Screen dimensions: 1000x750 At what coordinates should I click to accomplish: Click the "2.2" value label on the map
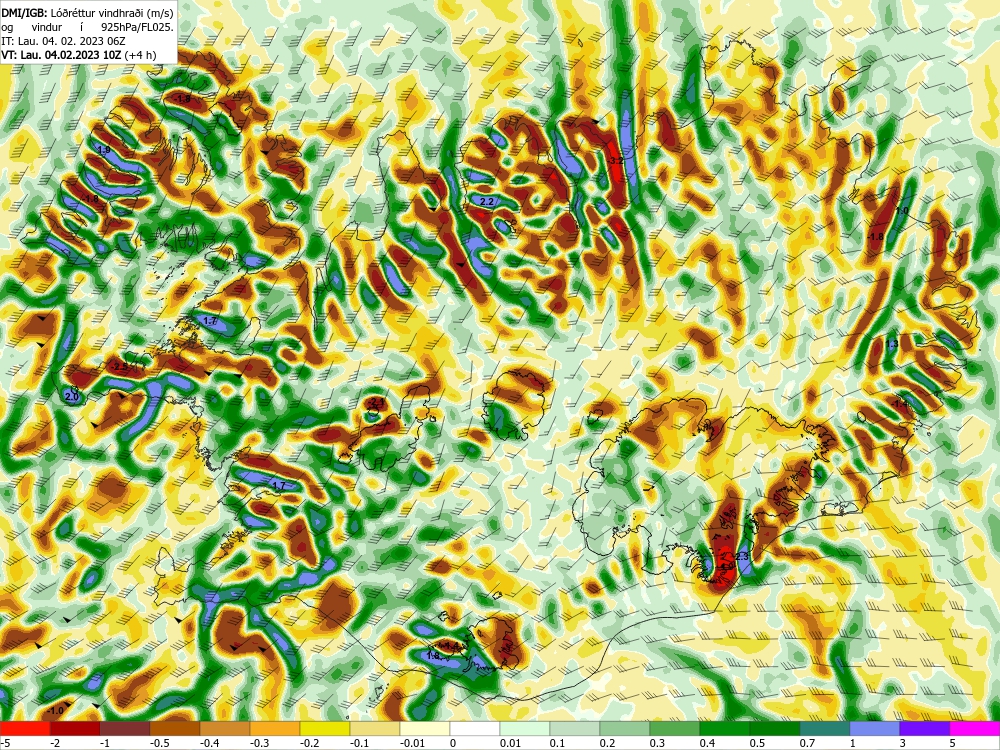486,202
